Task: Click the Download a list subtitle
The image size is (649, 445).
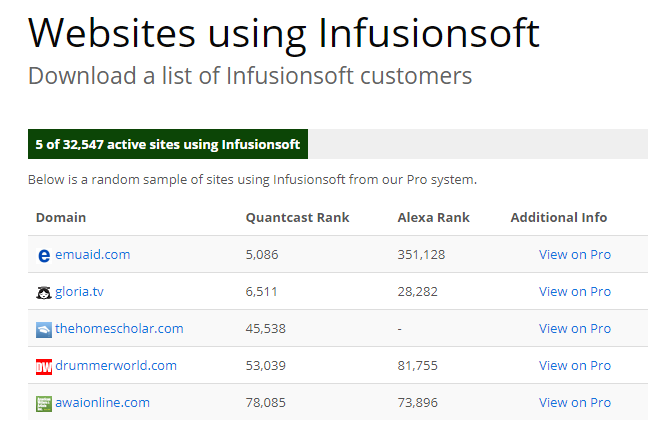Action: tap(250, 76)
